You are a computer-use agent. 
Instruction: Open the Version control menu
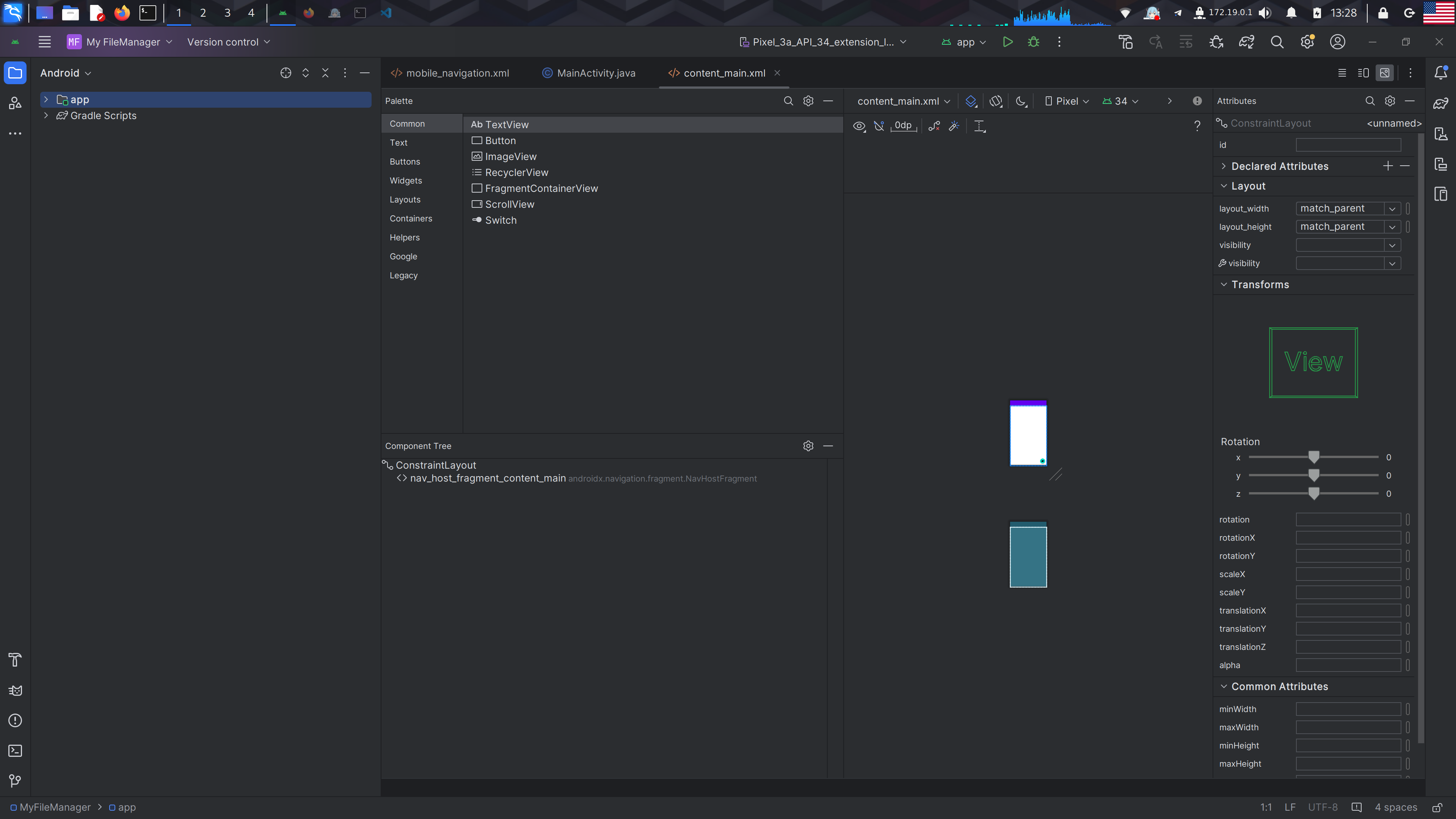(x=228, y=42)
